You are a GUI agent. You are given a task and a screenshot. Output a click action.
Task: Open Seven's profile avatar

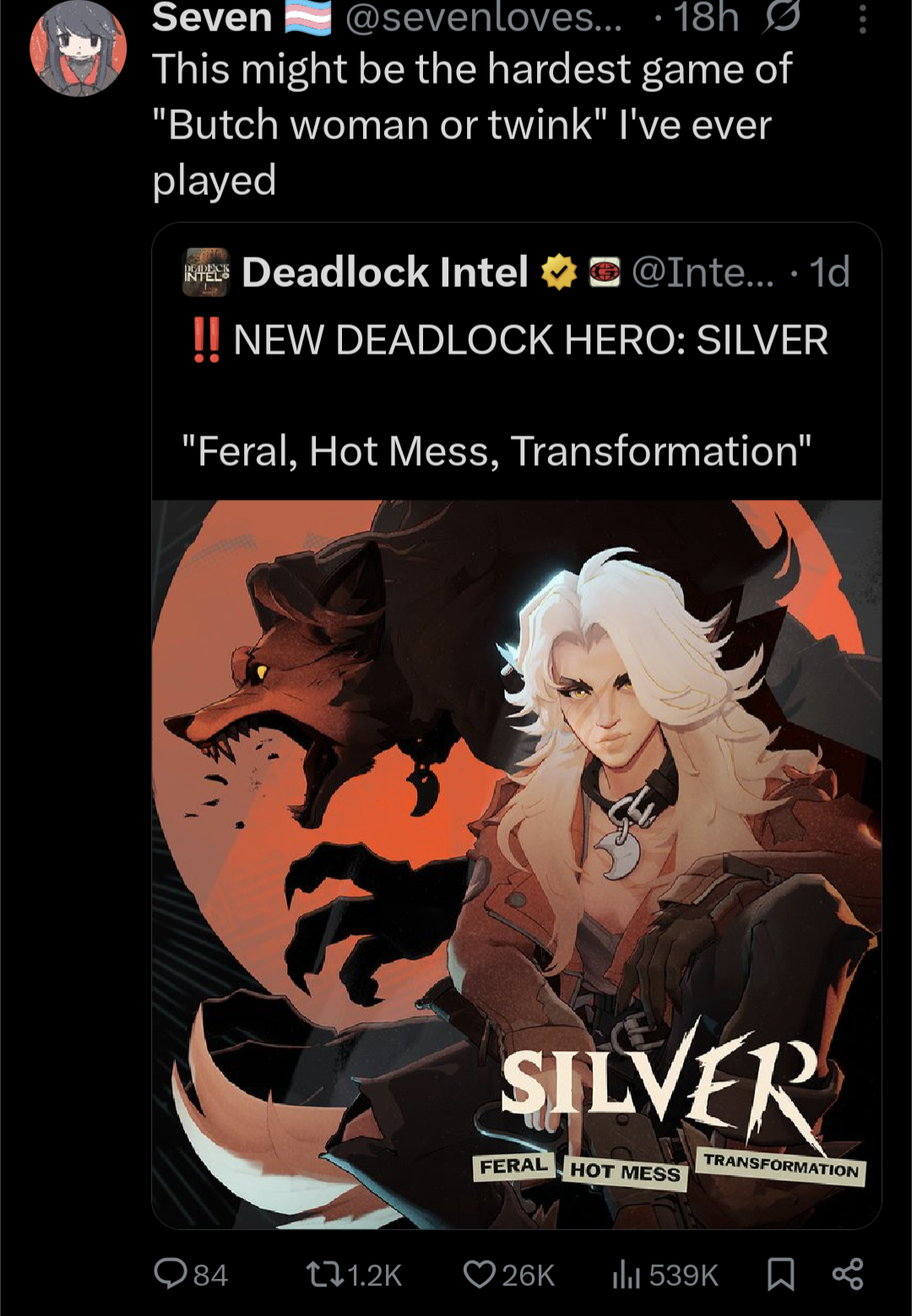point(78,48)
